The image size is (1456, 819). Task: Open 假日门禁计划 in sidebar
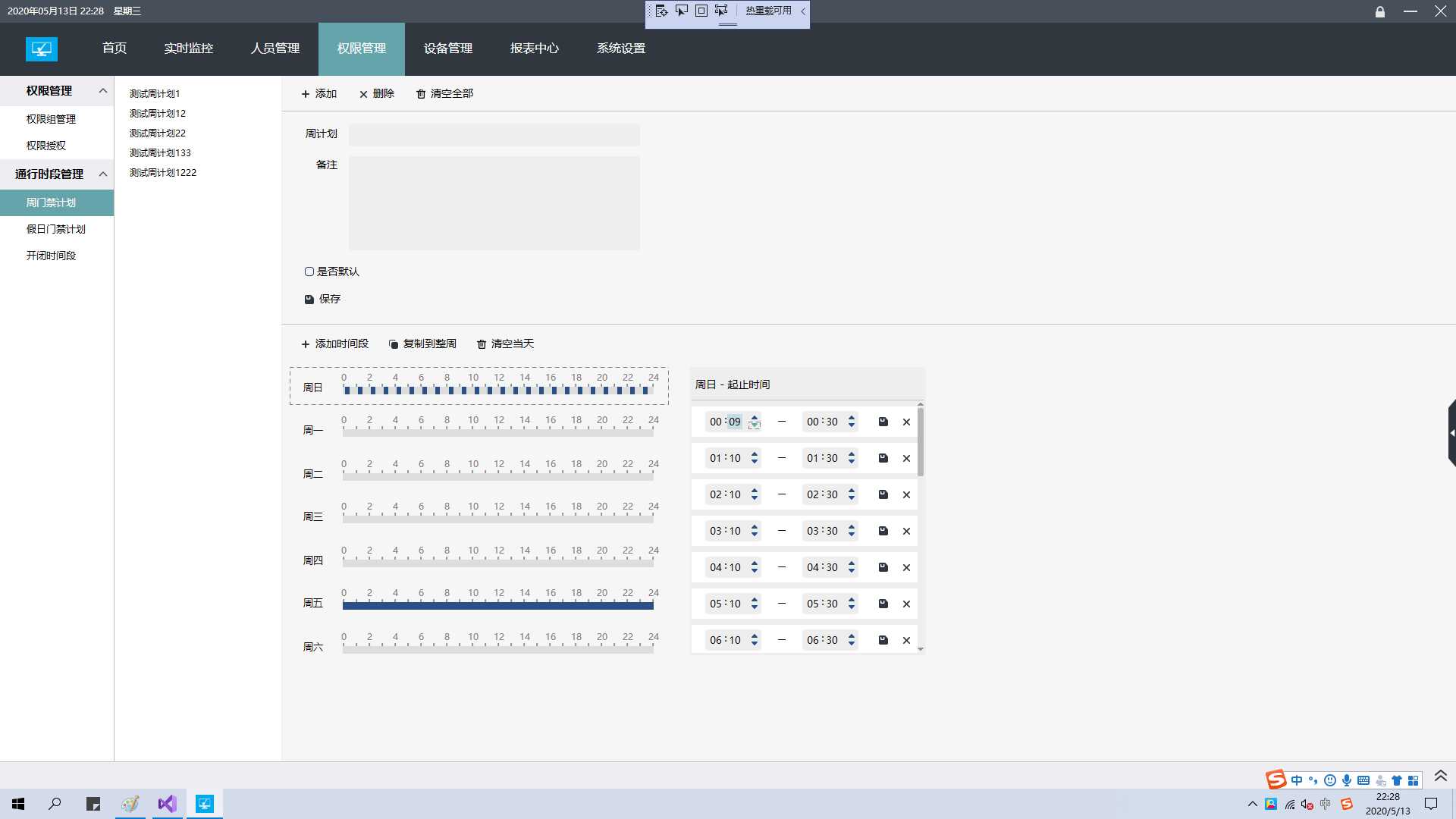pos(57,229)
